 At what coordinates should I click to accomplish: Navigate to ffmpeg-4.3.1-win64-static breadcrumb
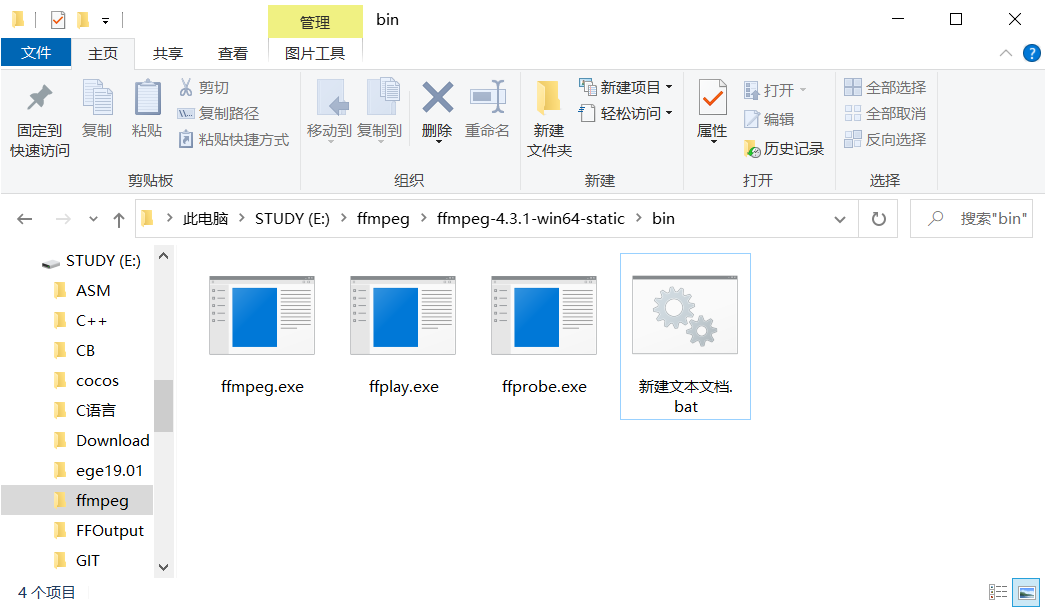click(531, 218)
